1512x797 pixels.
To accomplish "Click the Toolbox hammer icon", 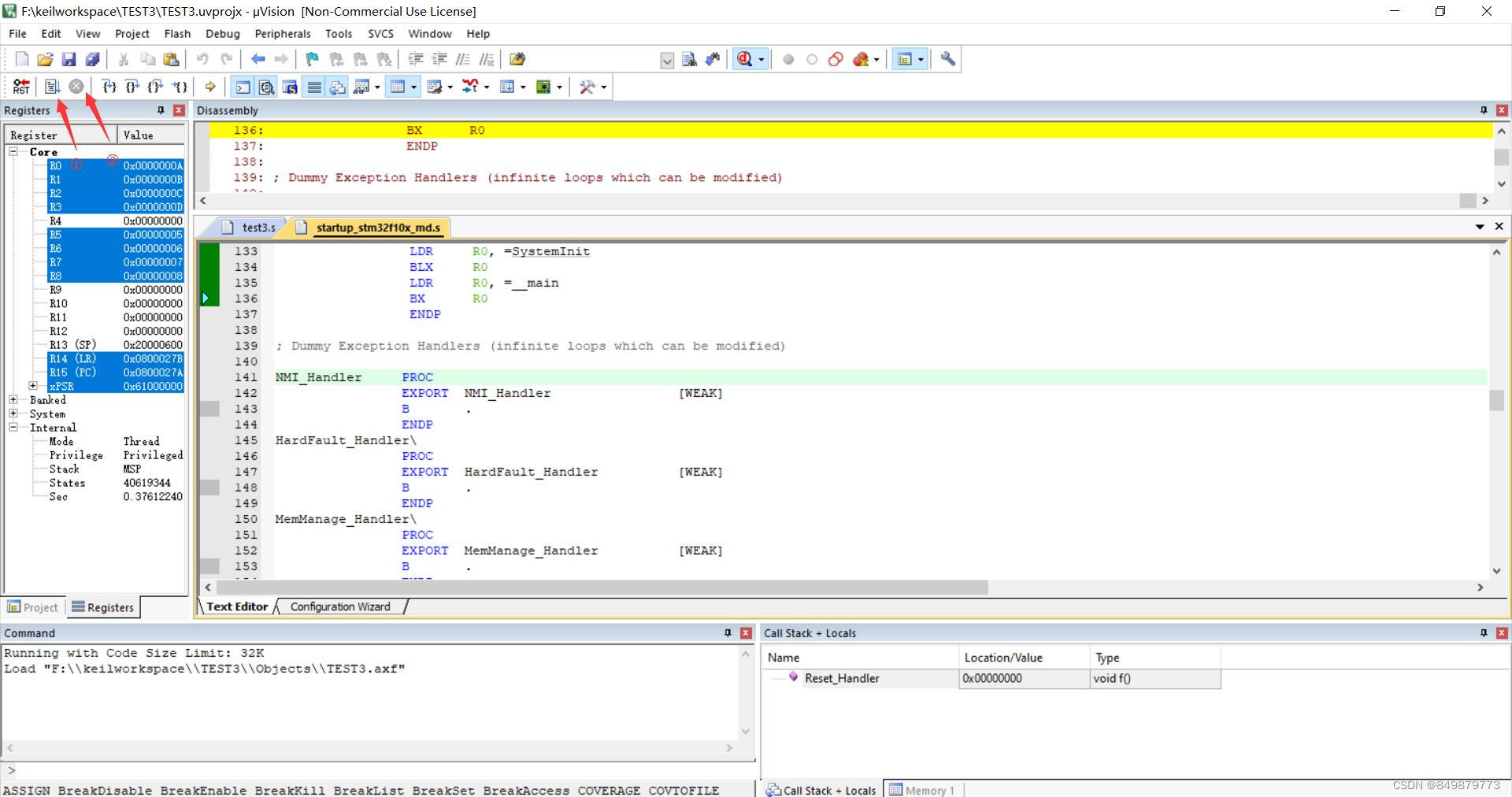I will pos(587,87).
